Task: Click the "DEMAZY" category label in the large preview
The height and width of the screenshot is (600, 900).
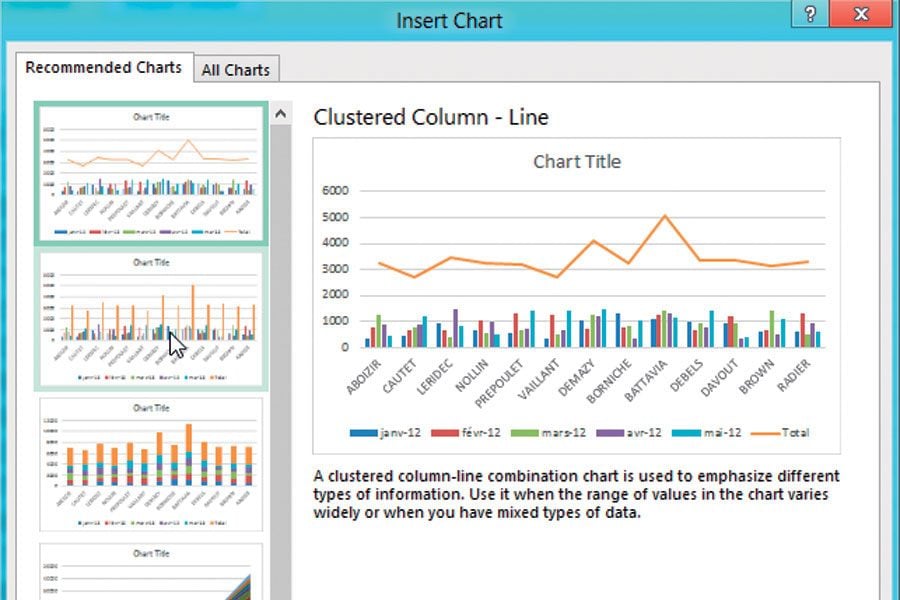Action: pyautogui.click(x=577, y=378)
